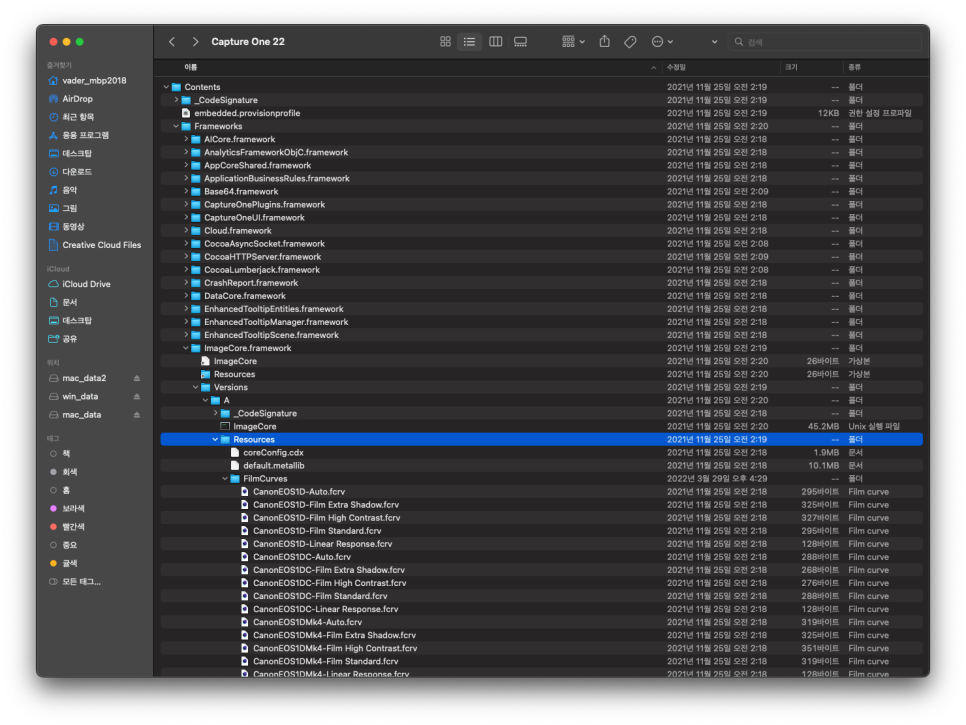Open Applications (응용 프로그램) in sidebar
Image resolution: width=966 pixels, height=725 pixels.
point(86,136)
